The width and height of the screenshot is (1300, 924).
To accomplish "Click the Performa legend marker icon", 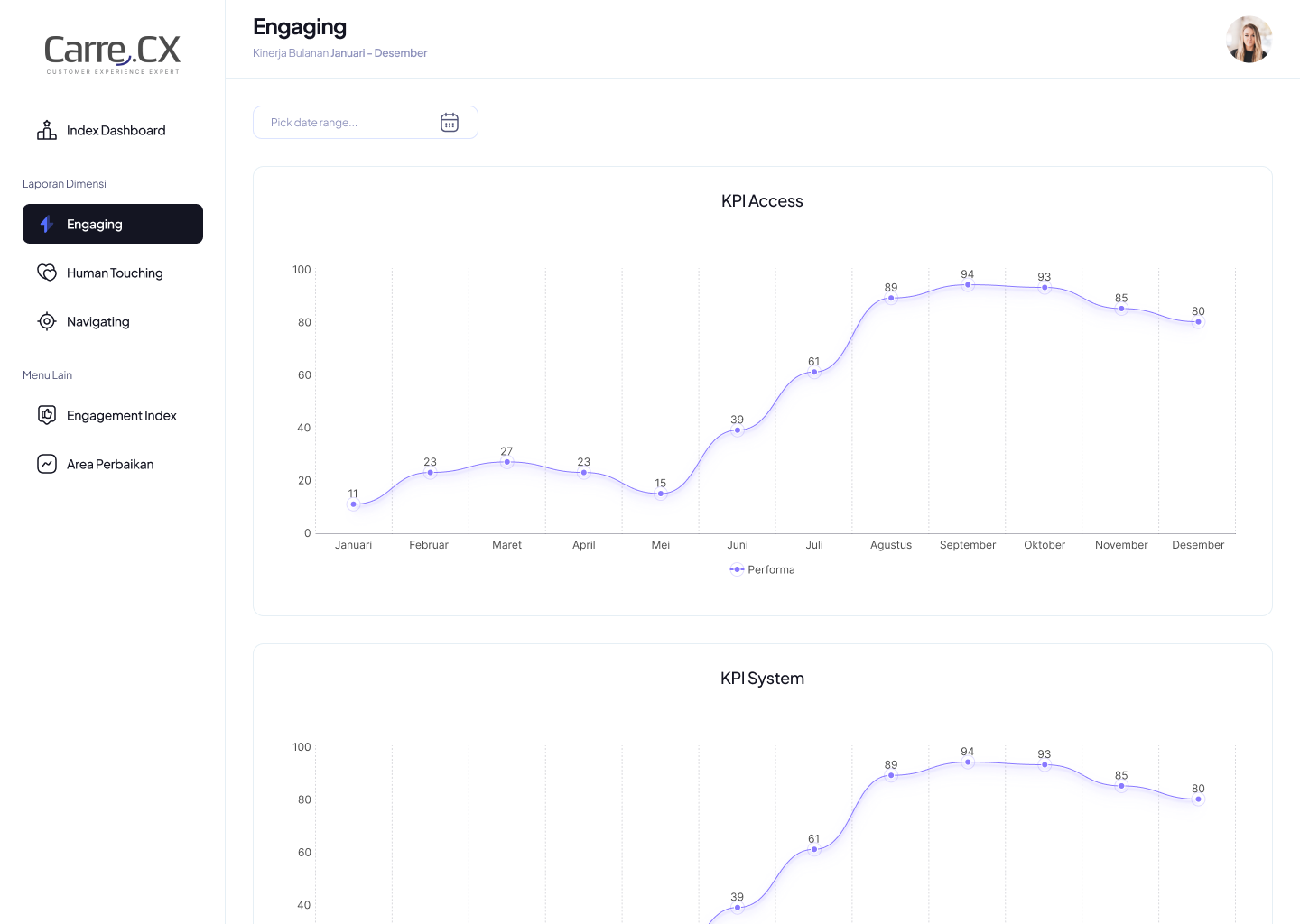I will point(737,569).
